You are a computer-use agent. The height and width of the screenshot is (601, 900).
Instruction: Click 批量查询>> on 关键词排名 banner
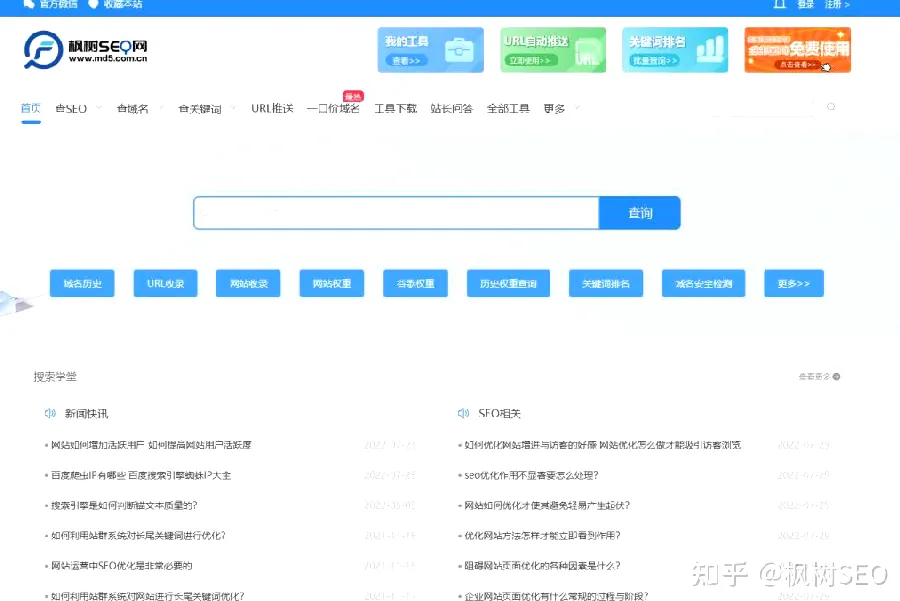click(655, 60)
